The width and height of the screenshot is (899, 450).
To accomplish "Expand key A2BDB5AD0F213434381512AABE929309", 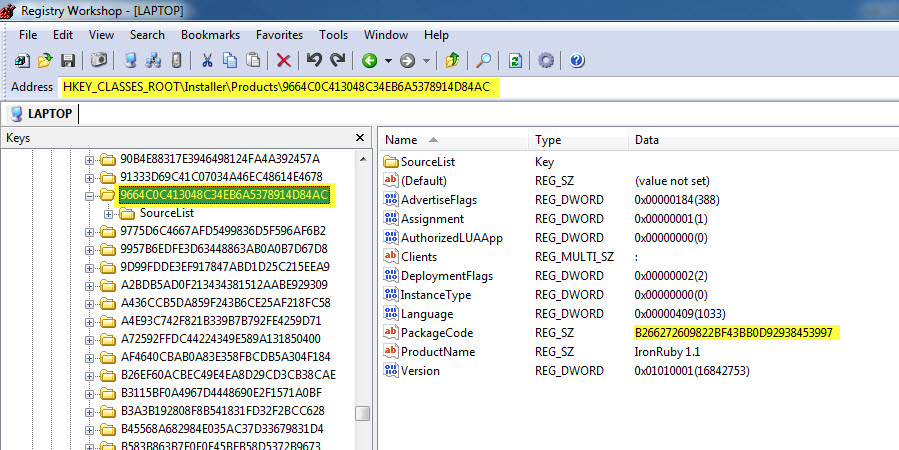I will [x=89, y=286].
